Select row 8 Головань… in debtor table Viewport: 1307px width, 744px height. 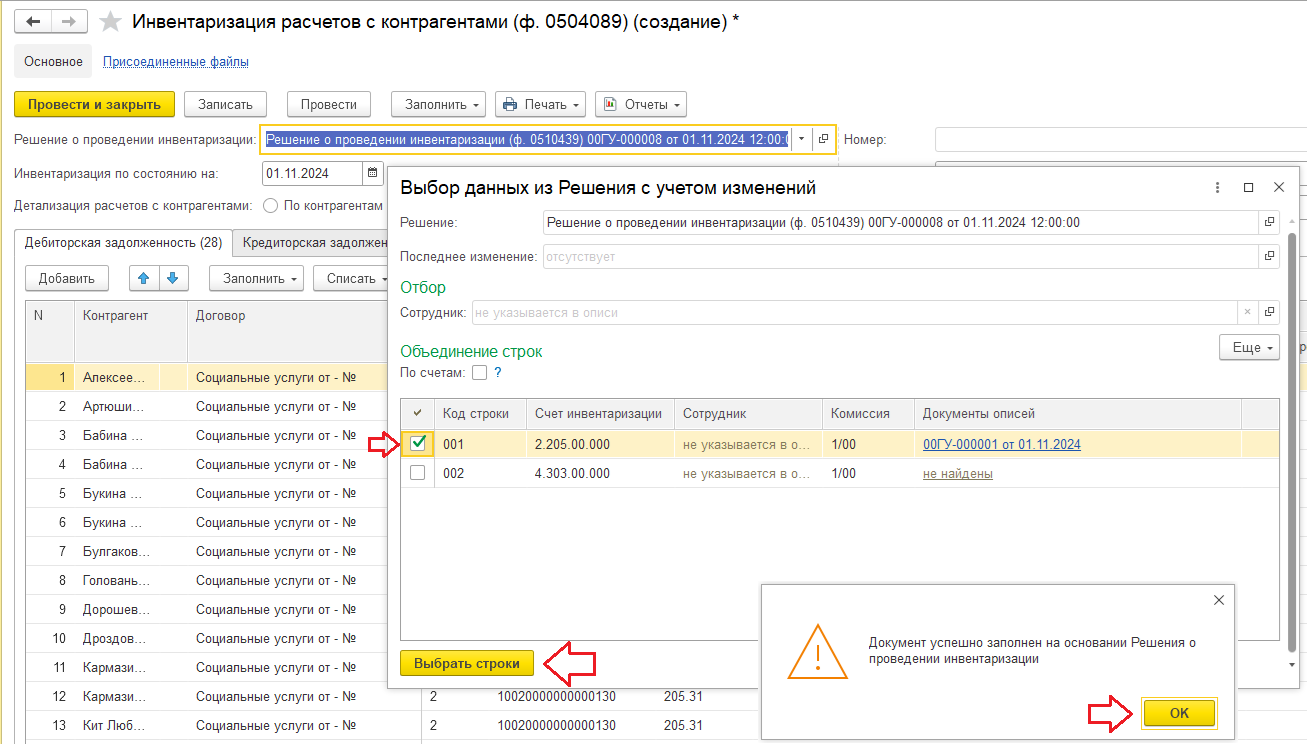point(206,580)
